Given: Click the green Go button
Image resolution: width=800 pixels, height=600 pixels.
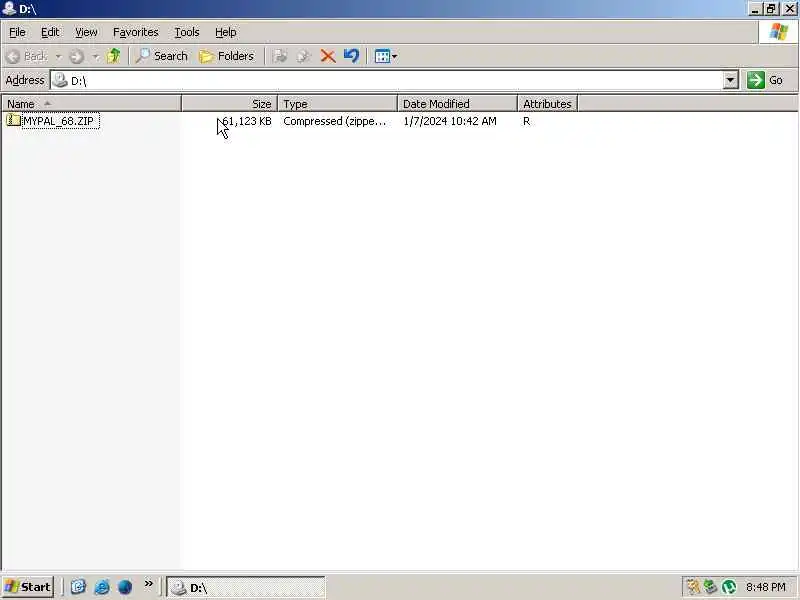Looking at the screenshot, I should click(x=766, y=80).
